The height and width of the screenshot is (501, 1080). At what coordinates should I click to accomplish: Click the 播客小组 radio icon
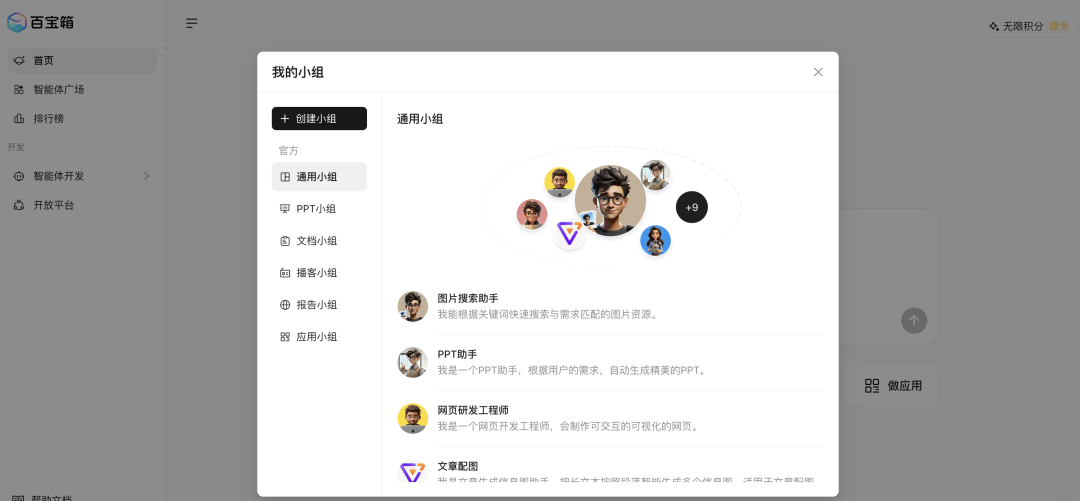pos(285,273)
